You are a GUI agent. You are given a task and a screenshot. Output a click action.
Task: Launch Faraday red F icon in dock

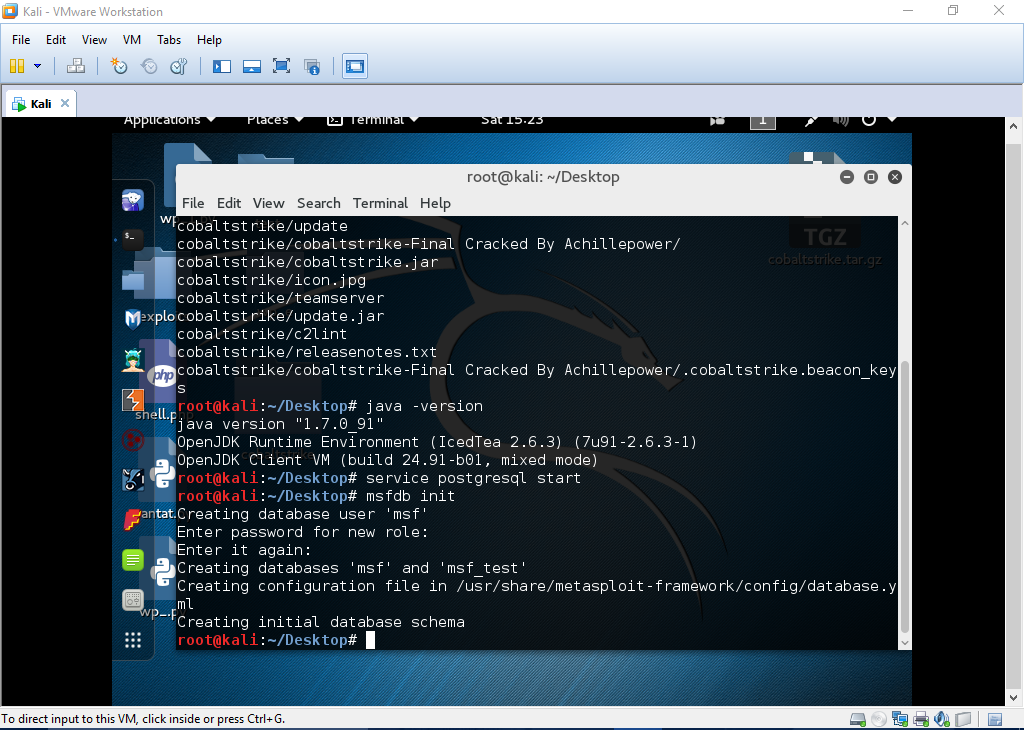[x=133, y=520]
